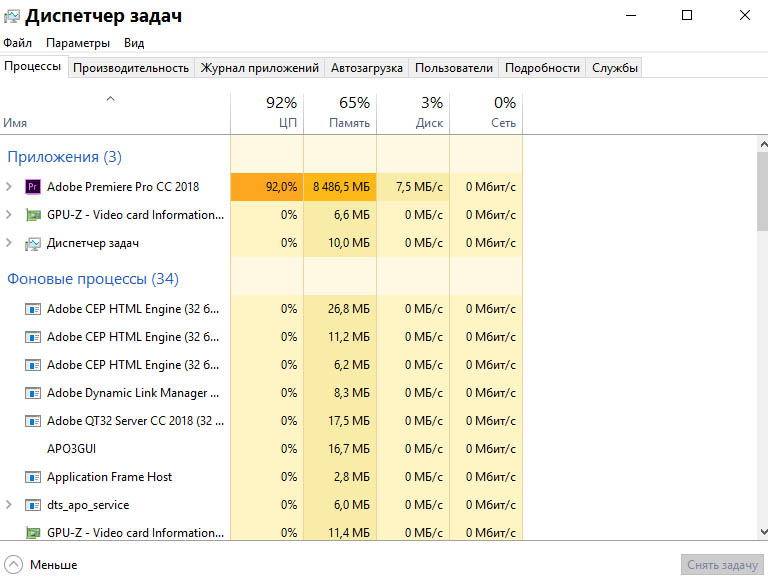This screenshot has width=768, height=578.
Task: Toggle sort arrow above Имя column
Action: (x=111, y=98)
